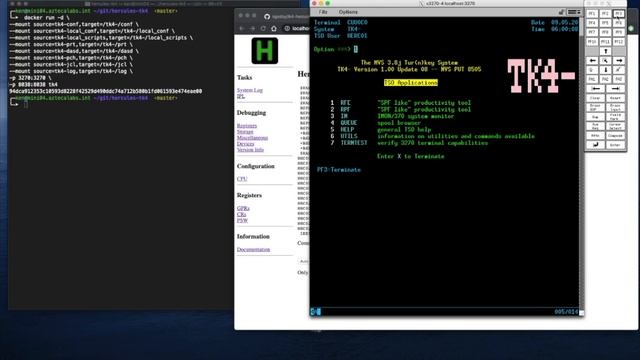Viewport: 640px width, 360px height.
Task: Click the PA2 key on keypad
Action: 606,79
